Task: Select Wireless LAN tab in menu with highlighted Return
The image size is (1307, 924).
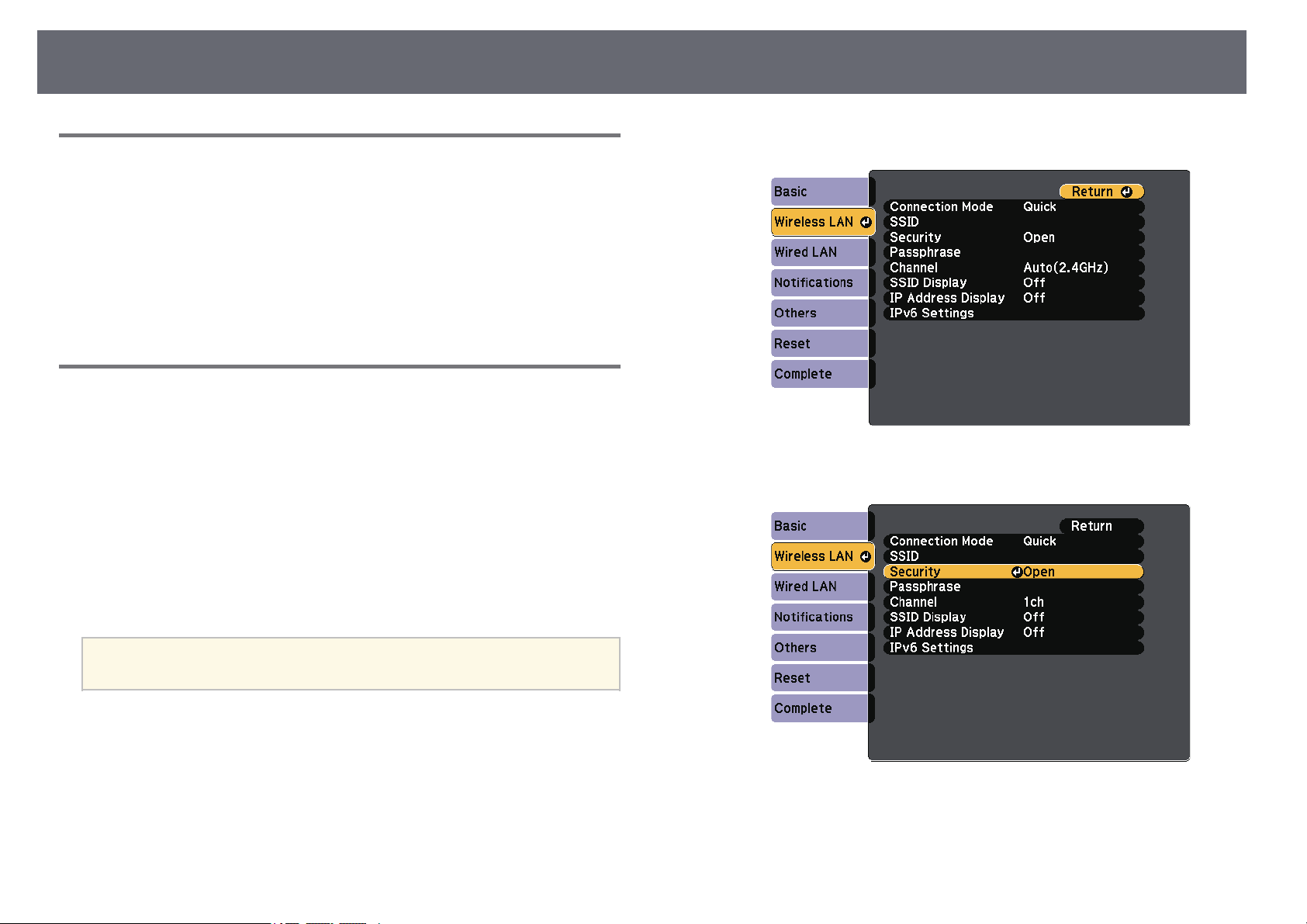Action: 823,222
